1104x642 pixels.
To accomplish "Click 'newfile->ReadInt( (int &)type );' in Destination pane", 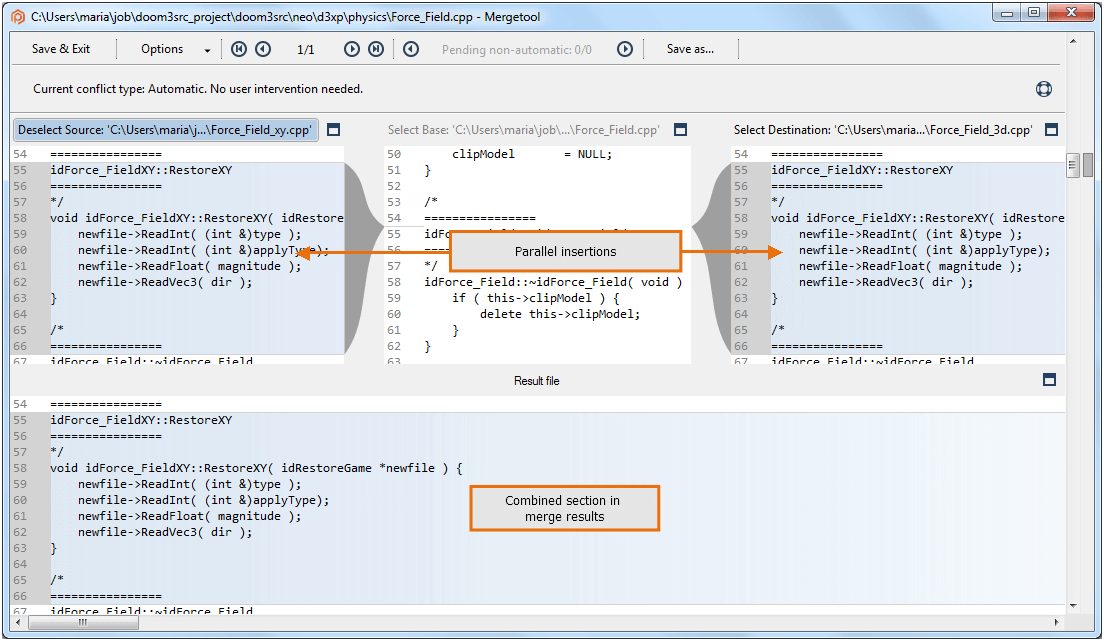I will tap(910, 234).
